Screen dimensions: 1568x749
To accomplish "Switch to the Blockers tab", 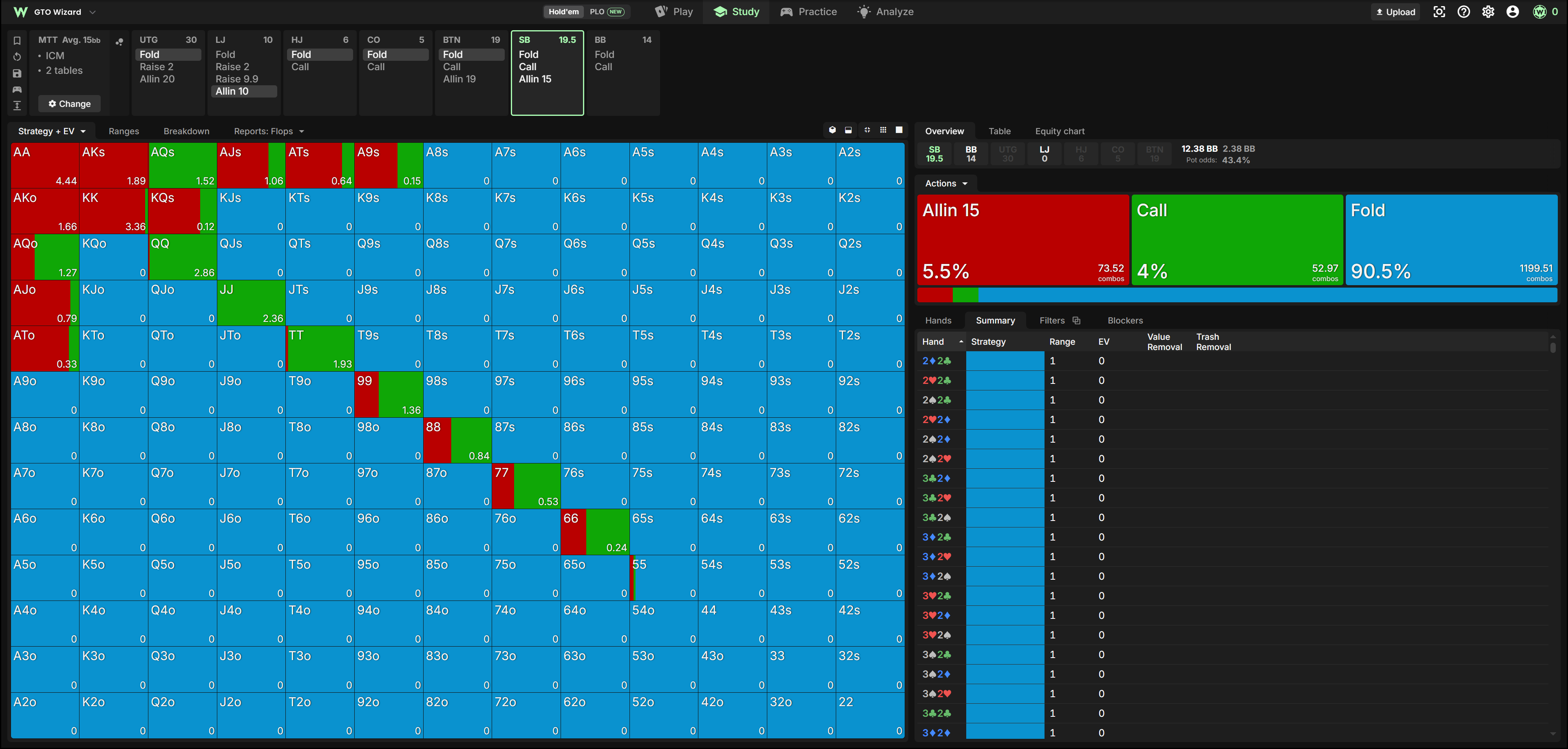I will [1125, 320].
